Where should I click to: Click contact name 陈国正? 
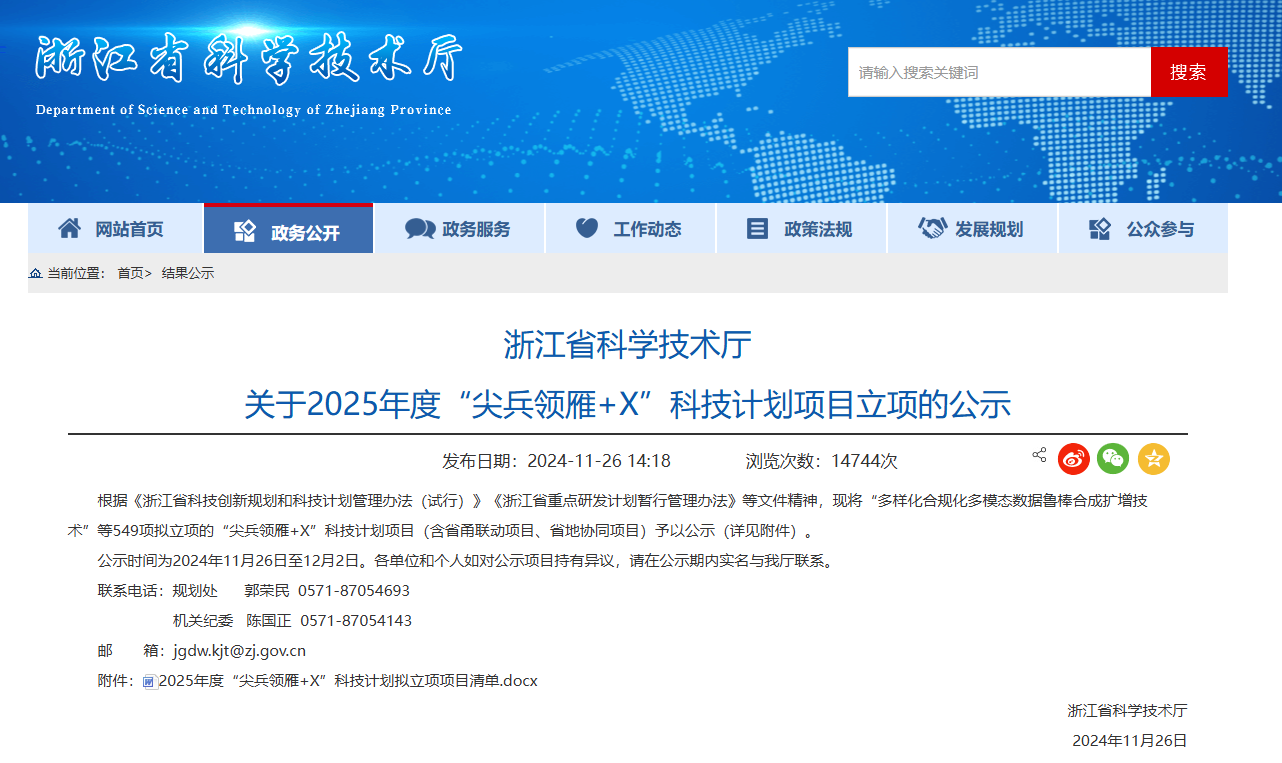(x=269, y=621)
